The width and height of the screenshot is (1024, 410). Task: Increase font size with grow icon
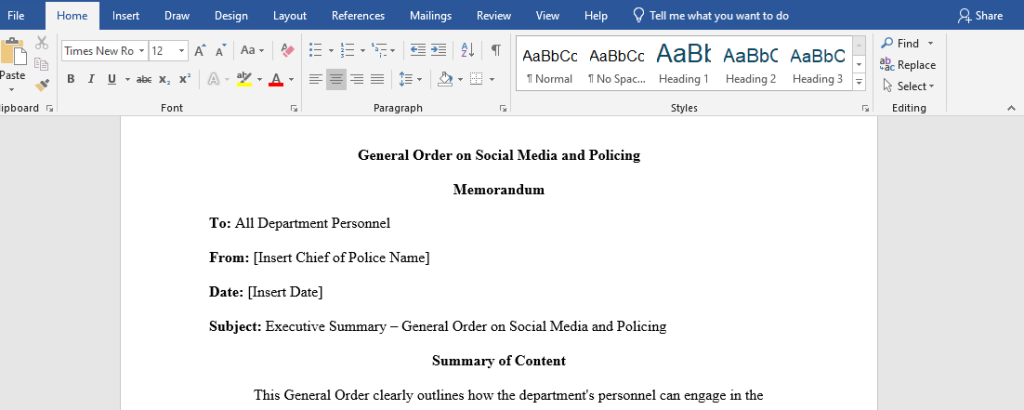(200, 50)
